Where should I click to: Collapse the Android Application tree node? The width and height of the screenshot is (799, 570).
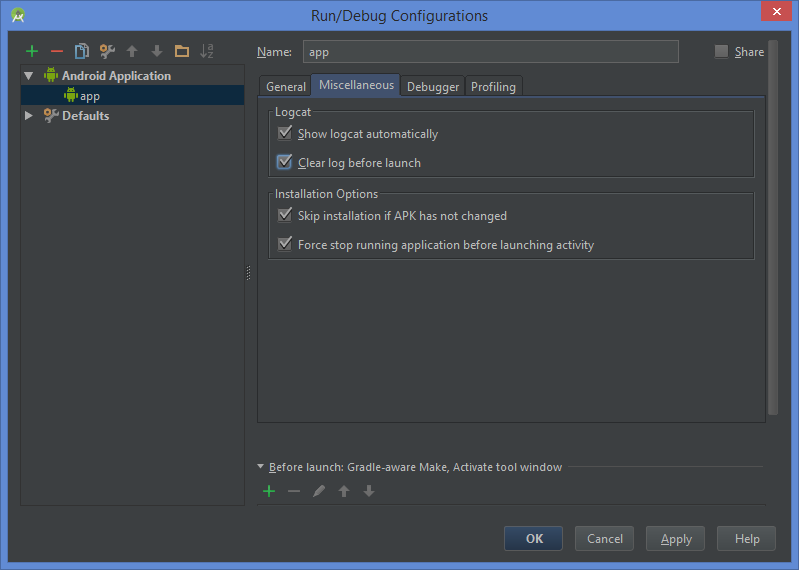[29, 76]
